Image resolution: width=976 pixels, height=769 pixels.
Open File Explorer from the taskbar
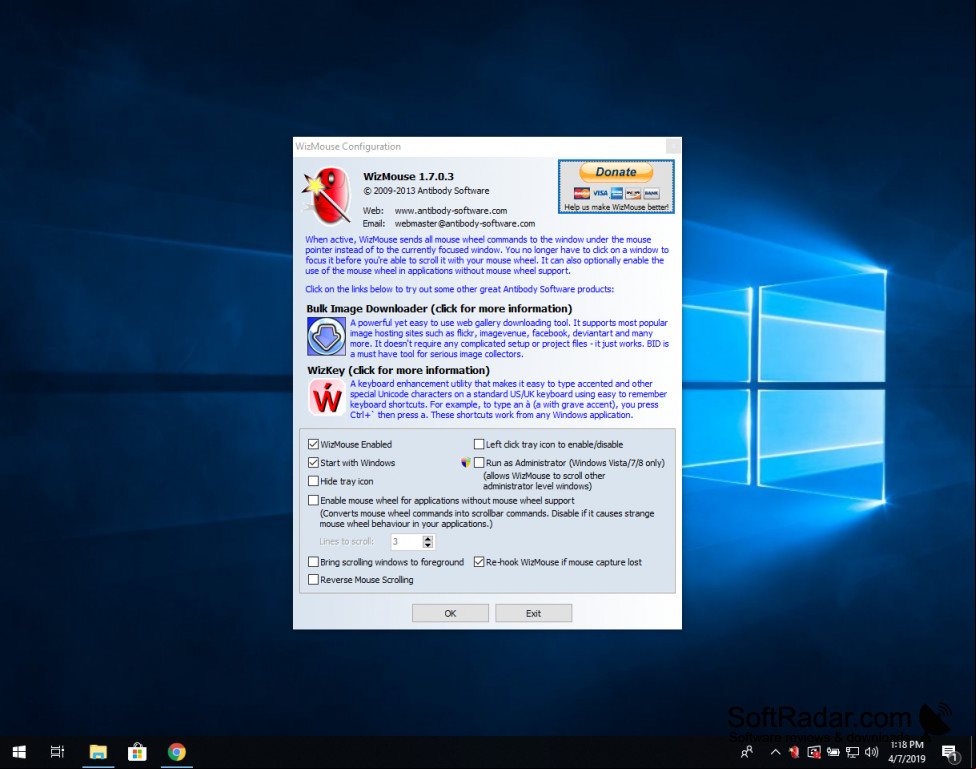point(98,752)
